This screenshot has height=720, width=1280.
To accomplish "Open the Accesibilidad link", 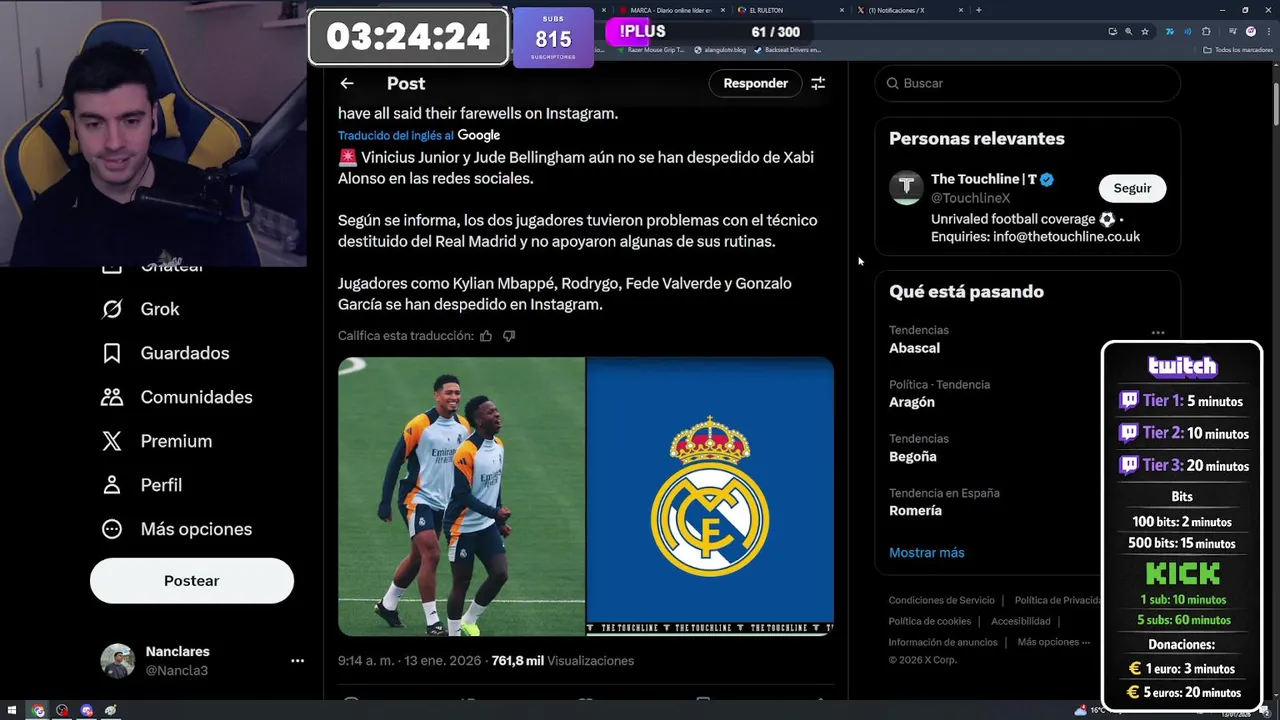I will (1020, 621).
